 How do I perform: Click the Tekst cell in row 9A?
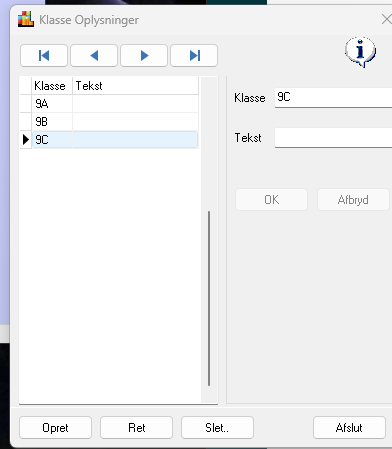click(135, 104)
